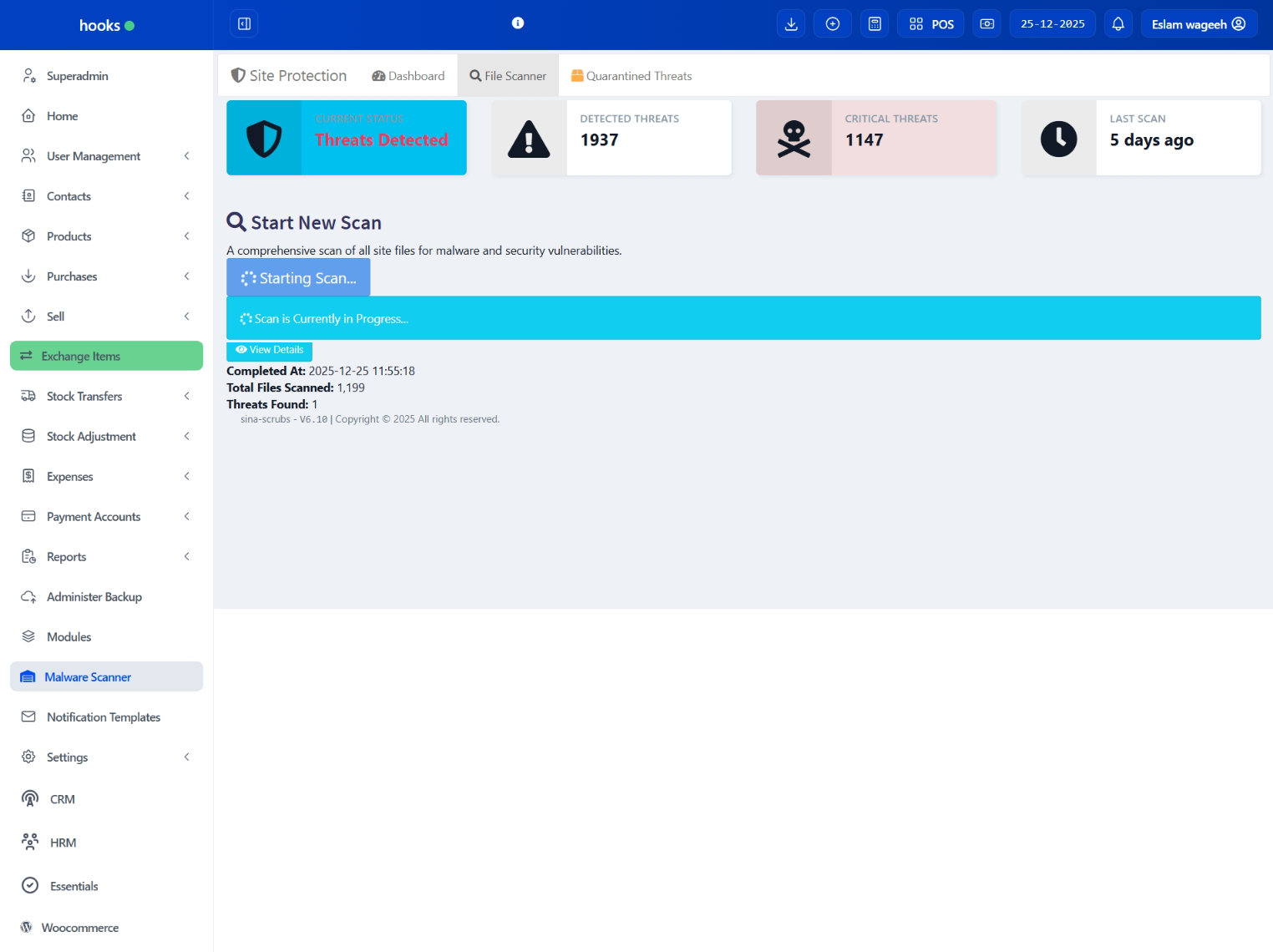Click the plus circle add icon
The width and height of the screenshot is (1273, 952).
[x=833, y=24]
